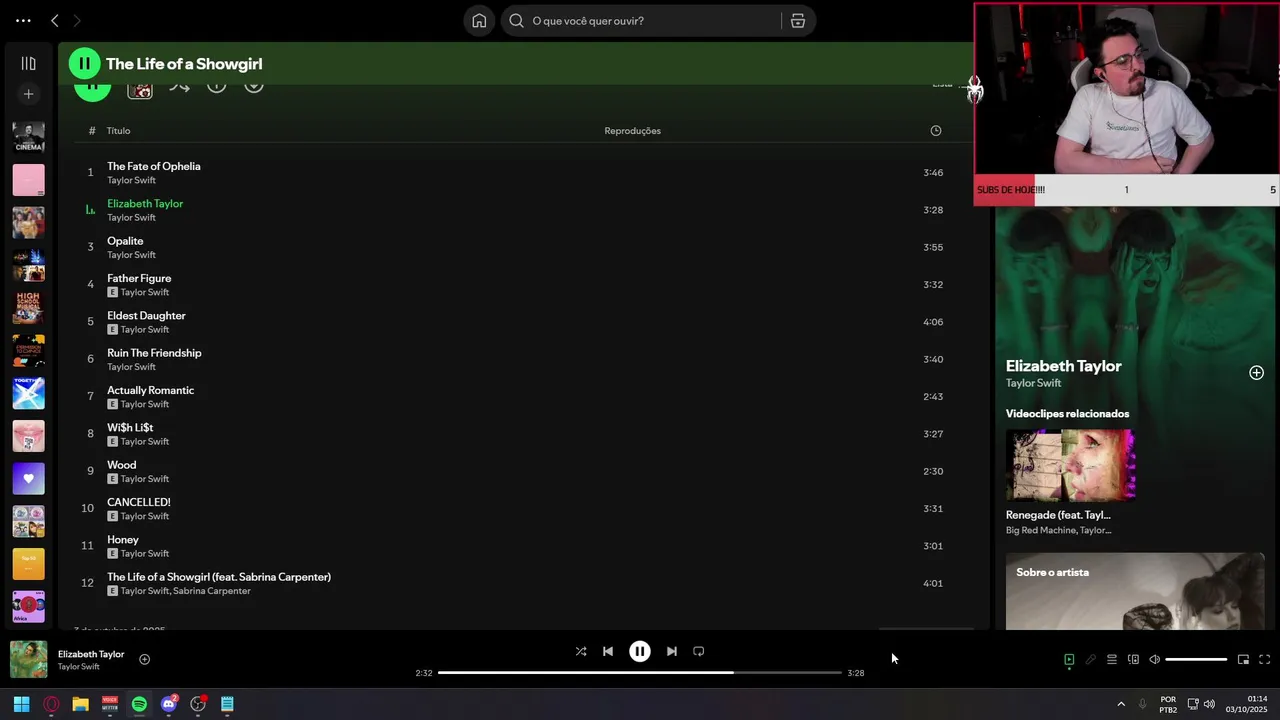Open the Sabrina Carpenter artist link on track 12
1280x720 pixels.
[212, 591]
